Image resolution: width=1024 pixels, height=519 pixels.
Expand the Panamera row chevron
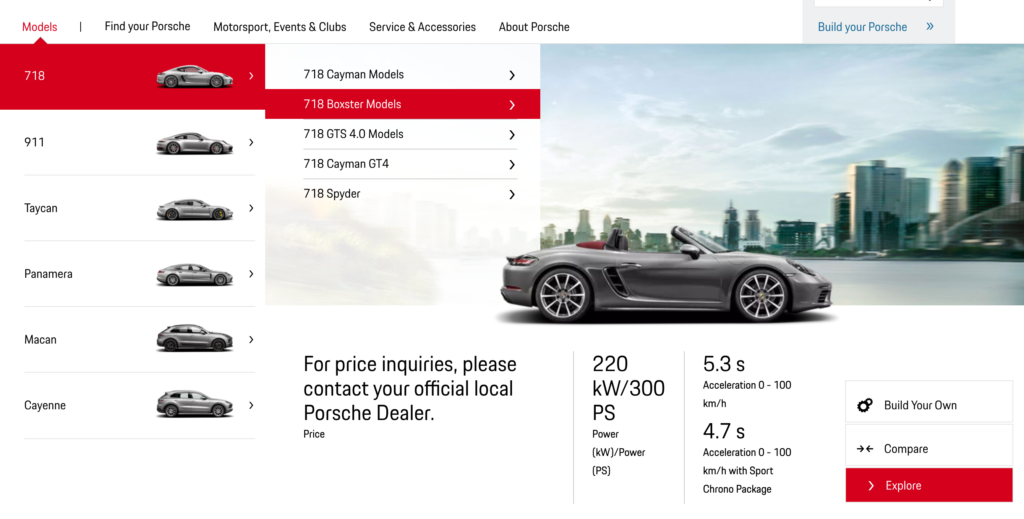251,274
